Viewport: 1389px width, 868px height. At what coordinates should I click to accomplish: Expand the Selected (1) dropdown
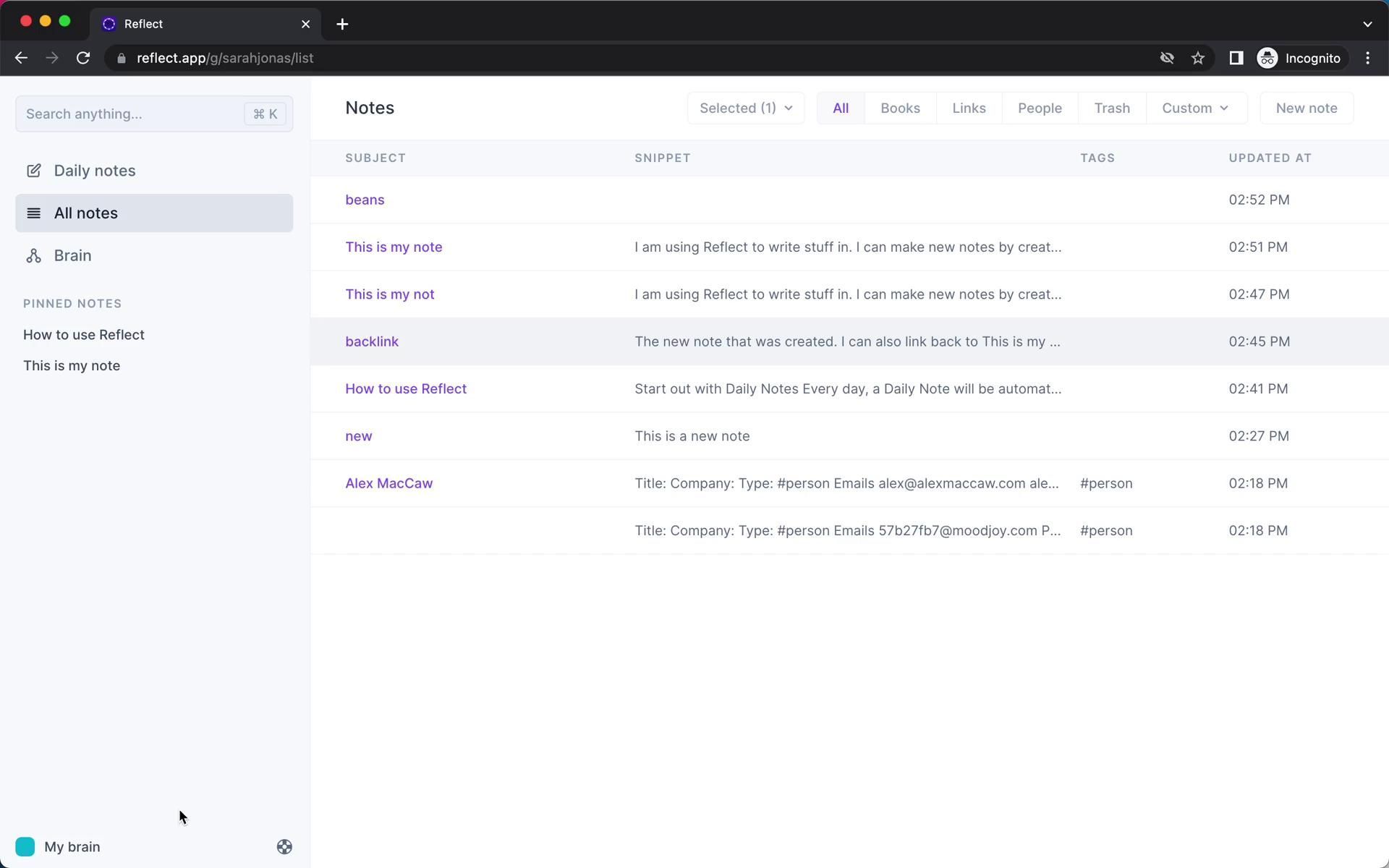point(745,109)
